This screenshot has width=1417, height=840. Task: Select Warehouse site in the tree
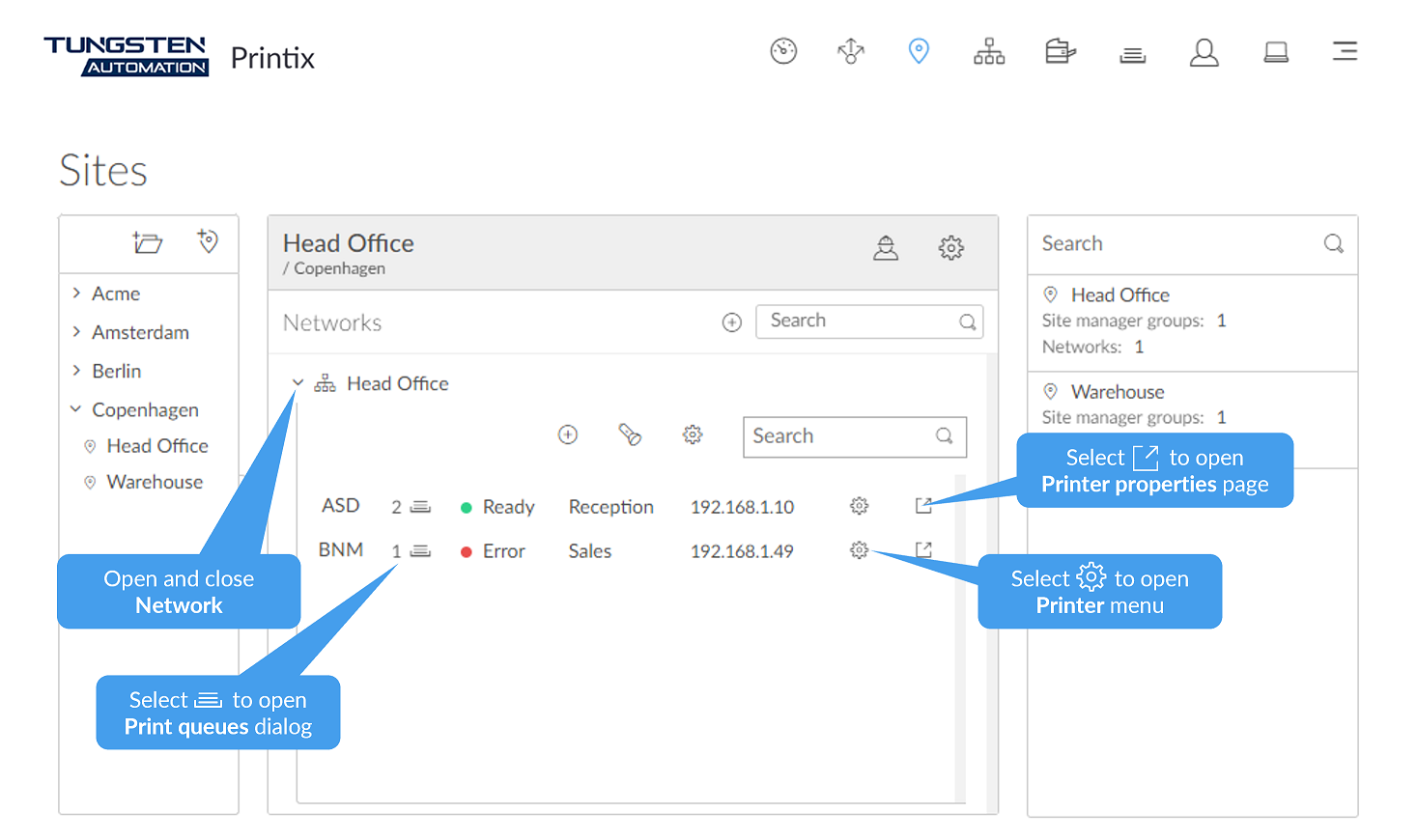(x=155, y=482)
